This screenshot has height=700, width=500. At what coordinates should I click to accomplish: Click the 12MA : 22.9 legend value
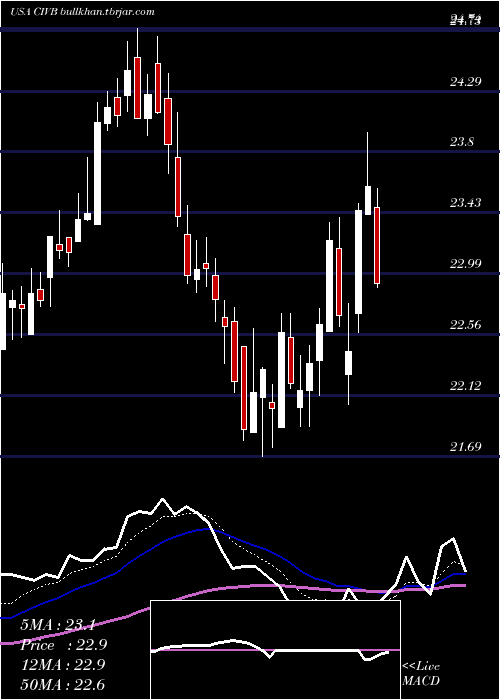click(x=62, y=665)
